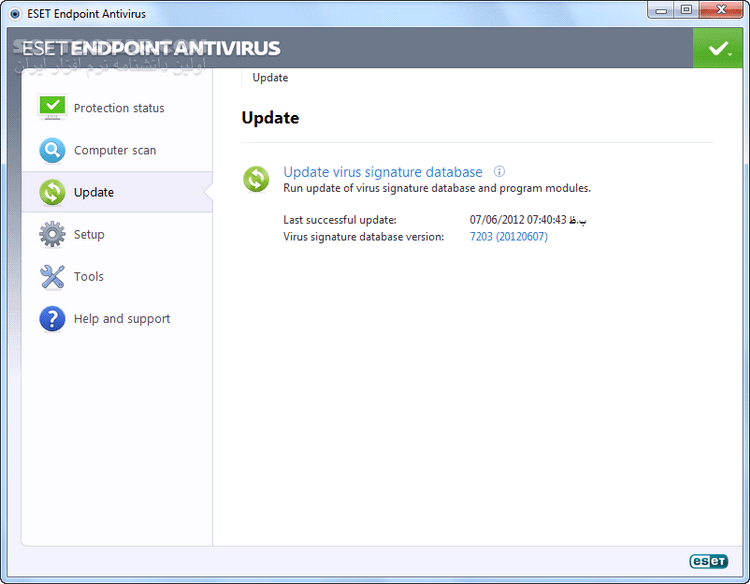Click Update virus signature database link
750x584 pixels.
tap(383, 172)
